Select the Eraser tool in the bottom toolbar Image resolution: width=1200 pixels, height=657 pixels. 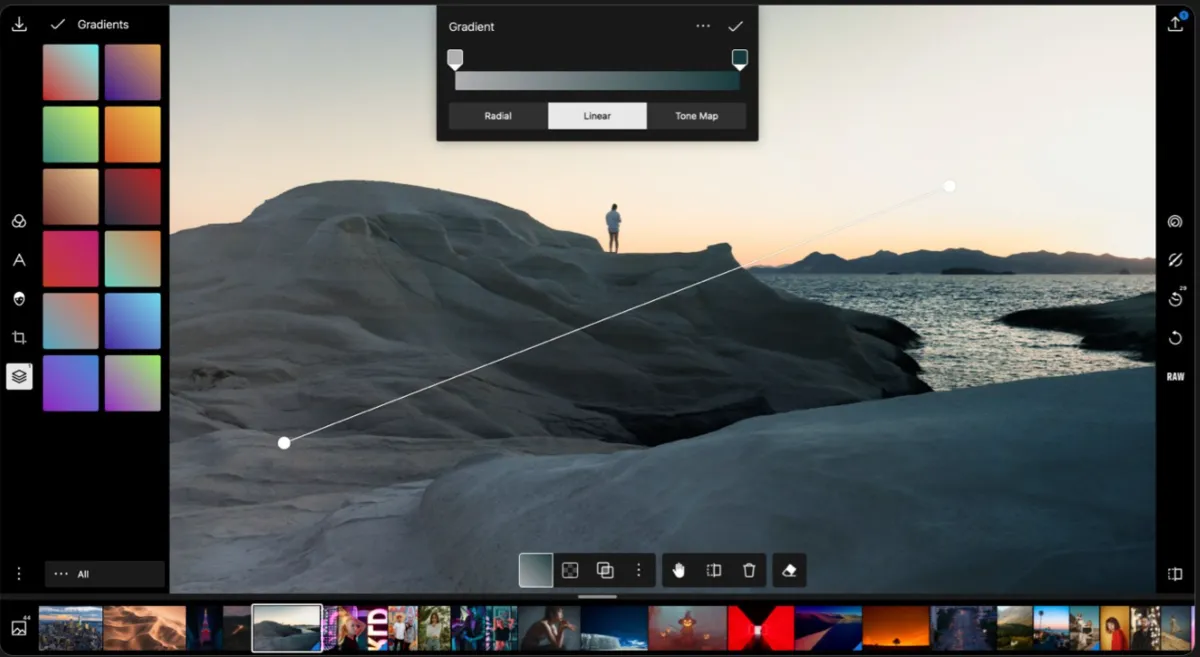pos(789,570)
